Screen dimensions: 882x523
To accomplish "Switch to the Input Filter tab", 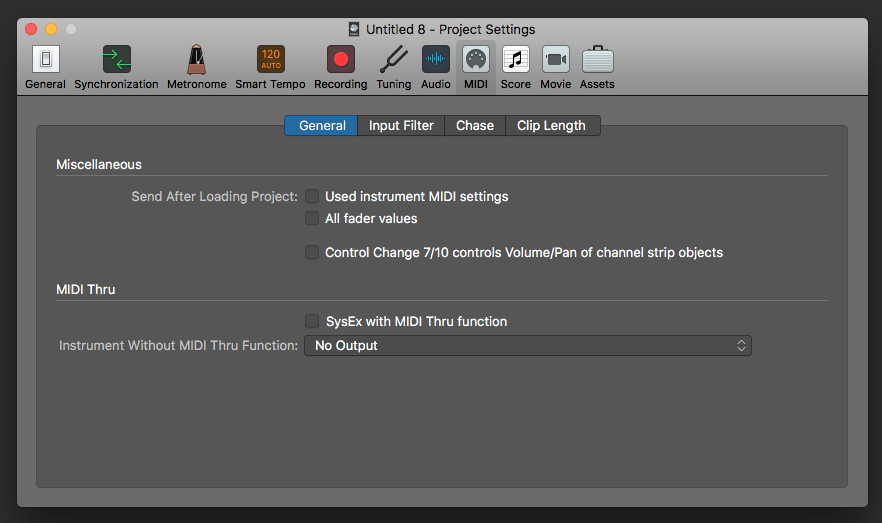I will pyautogui.click(x=401, y=126).
